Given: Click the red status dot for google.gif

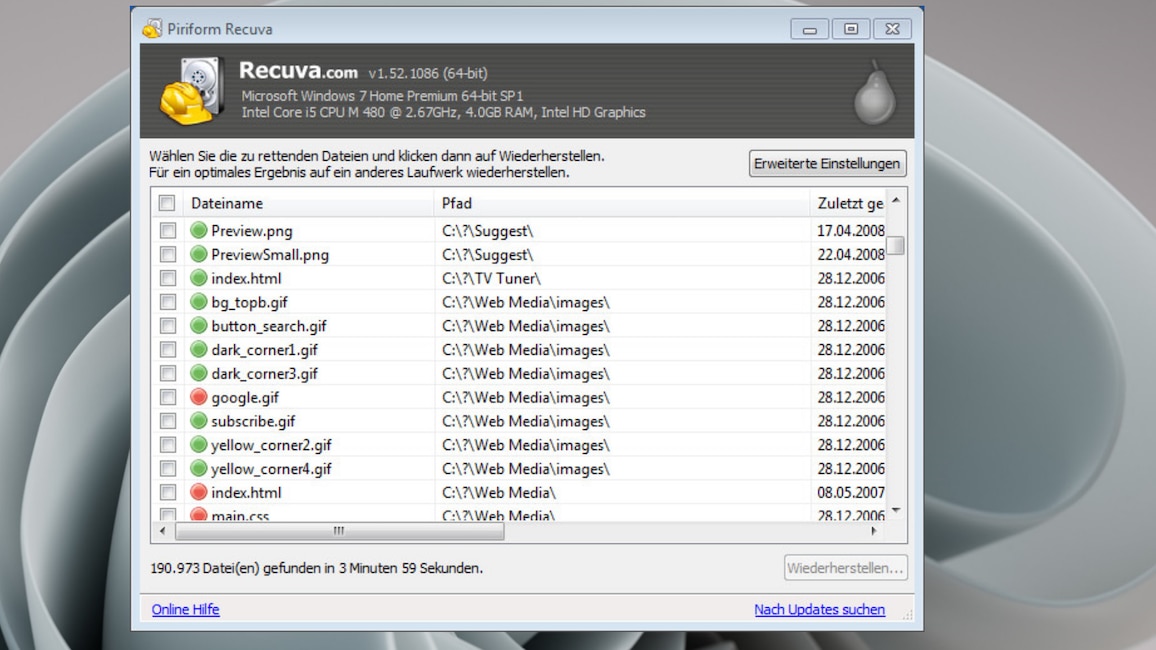Looking at the screenshot, I should coord(198,397).
